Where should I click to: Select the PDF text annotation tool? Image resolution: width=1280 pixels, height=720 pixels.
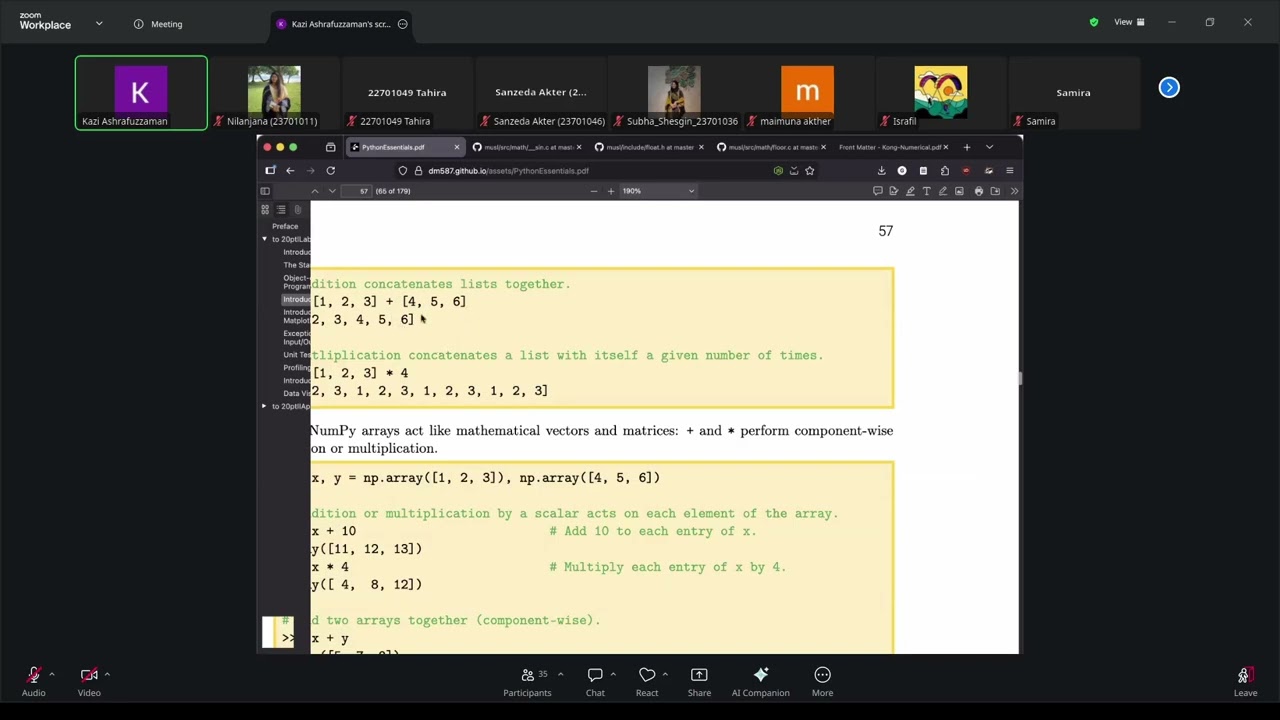926,191
